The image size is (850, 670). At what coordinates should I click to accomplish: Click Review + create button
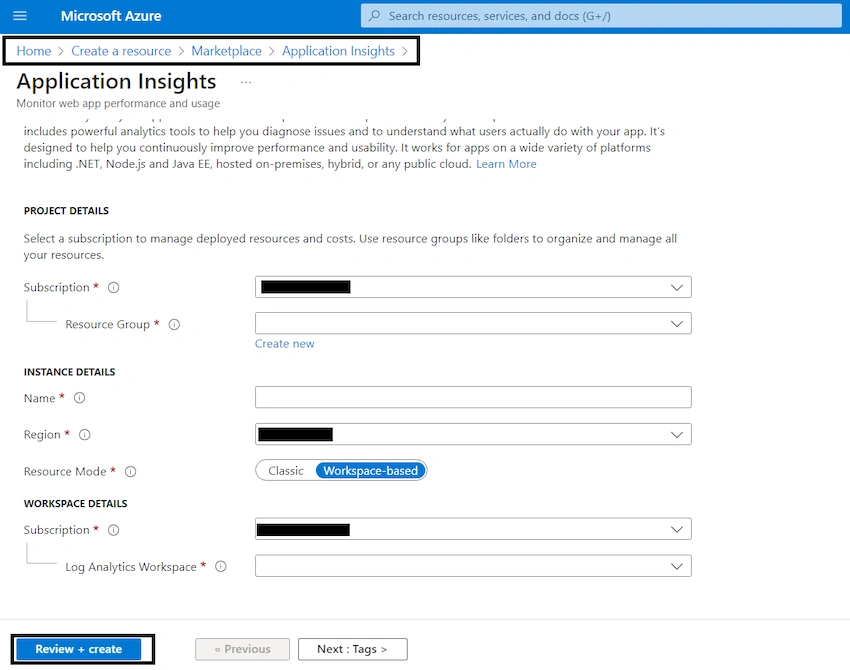click(79, 649)
